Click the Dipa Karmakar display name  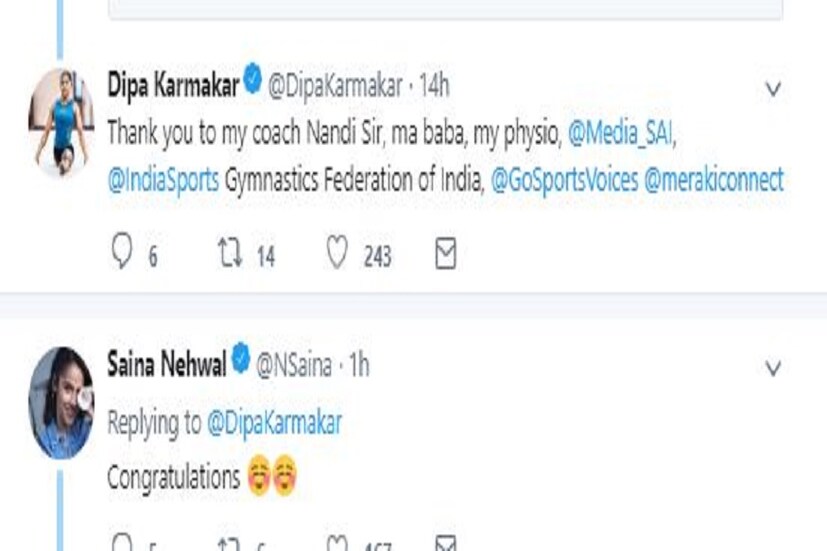tap(172, 85)
